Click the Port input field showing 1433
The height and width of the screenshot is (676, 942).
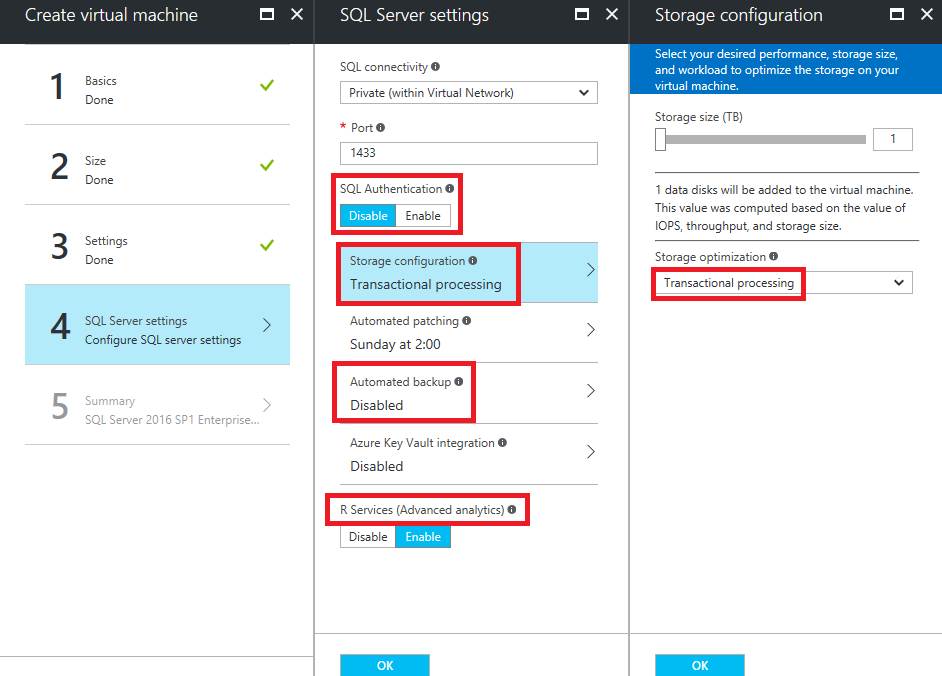point(469,153)
